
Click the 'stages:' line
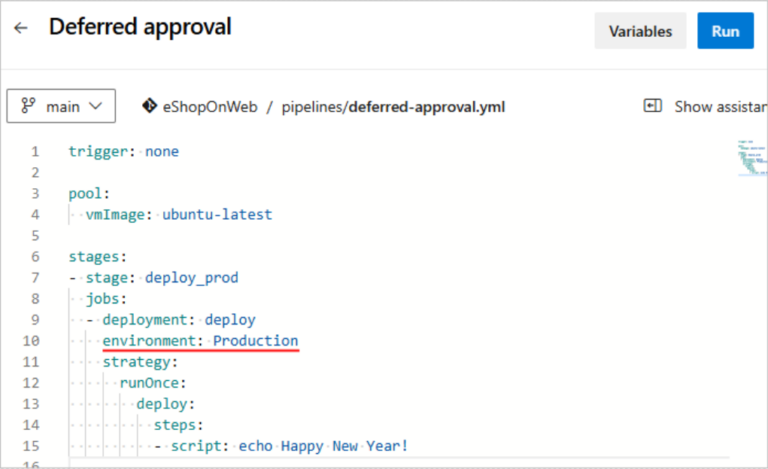coord(97,257)
